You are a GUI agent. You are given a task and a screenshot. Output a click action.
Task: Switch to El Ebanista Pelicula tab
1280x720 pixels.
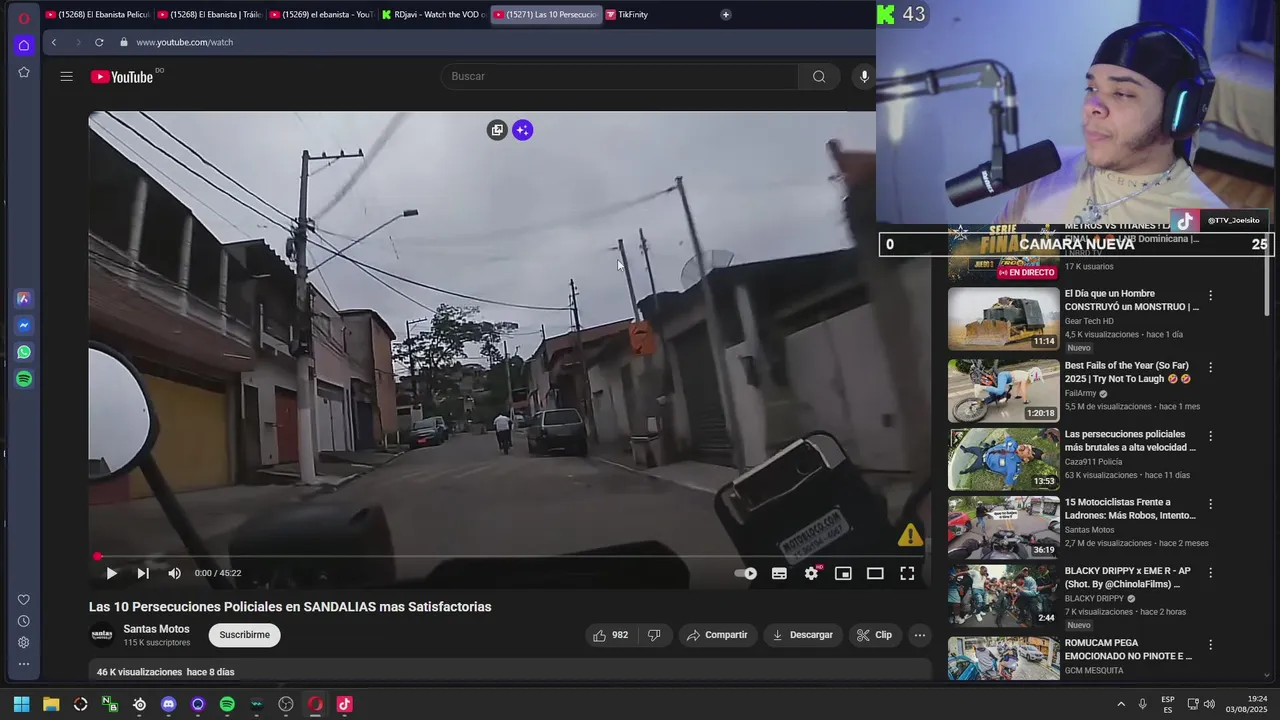pos(97,15)
